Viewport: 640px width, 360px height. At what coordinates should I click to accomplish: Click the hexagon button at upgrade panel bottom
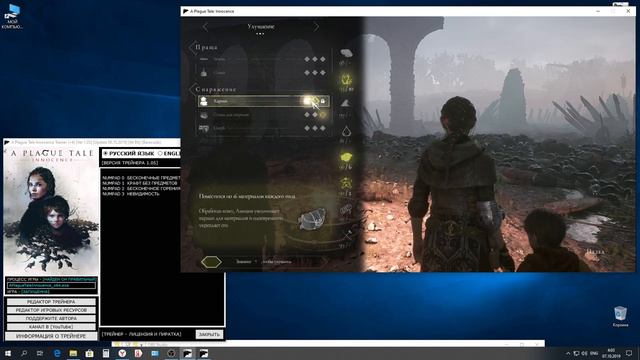pos(211,262)
